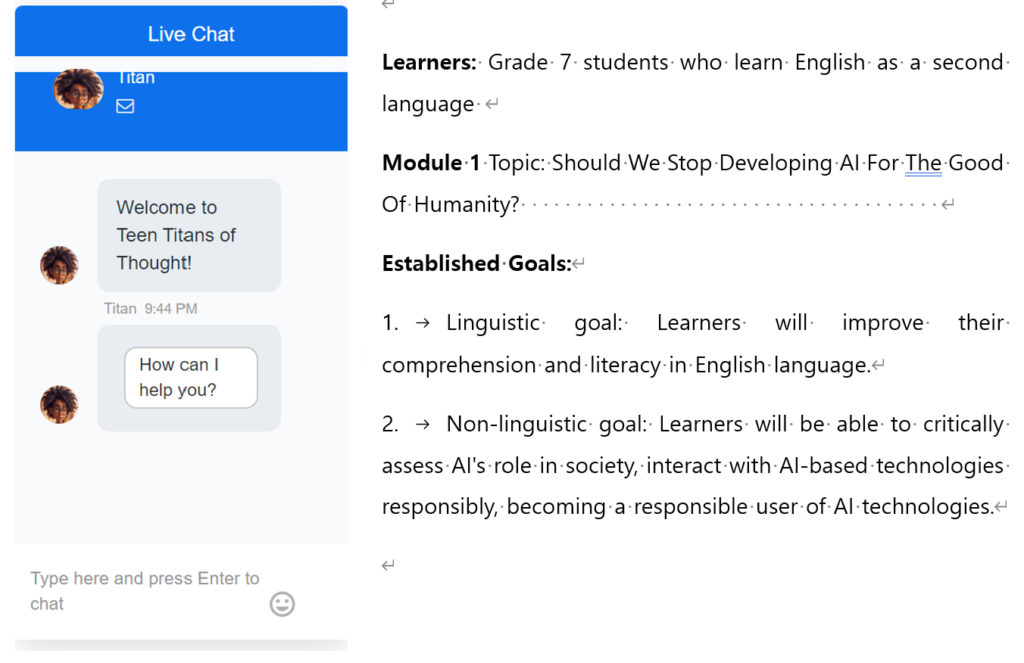Click the paragraph mark above 'Learners:' line
The width and height of the screenshot is (1024, 663).
click(388, 4)
